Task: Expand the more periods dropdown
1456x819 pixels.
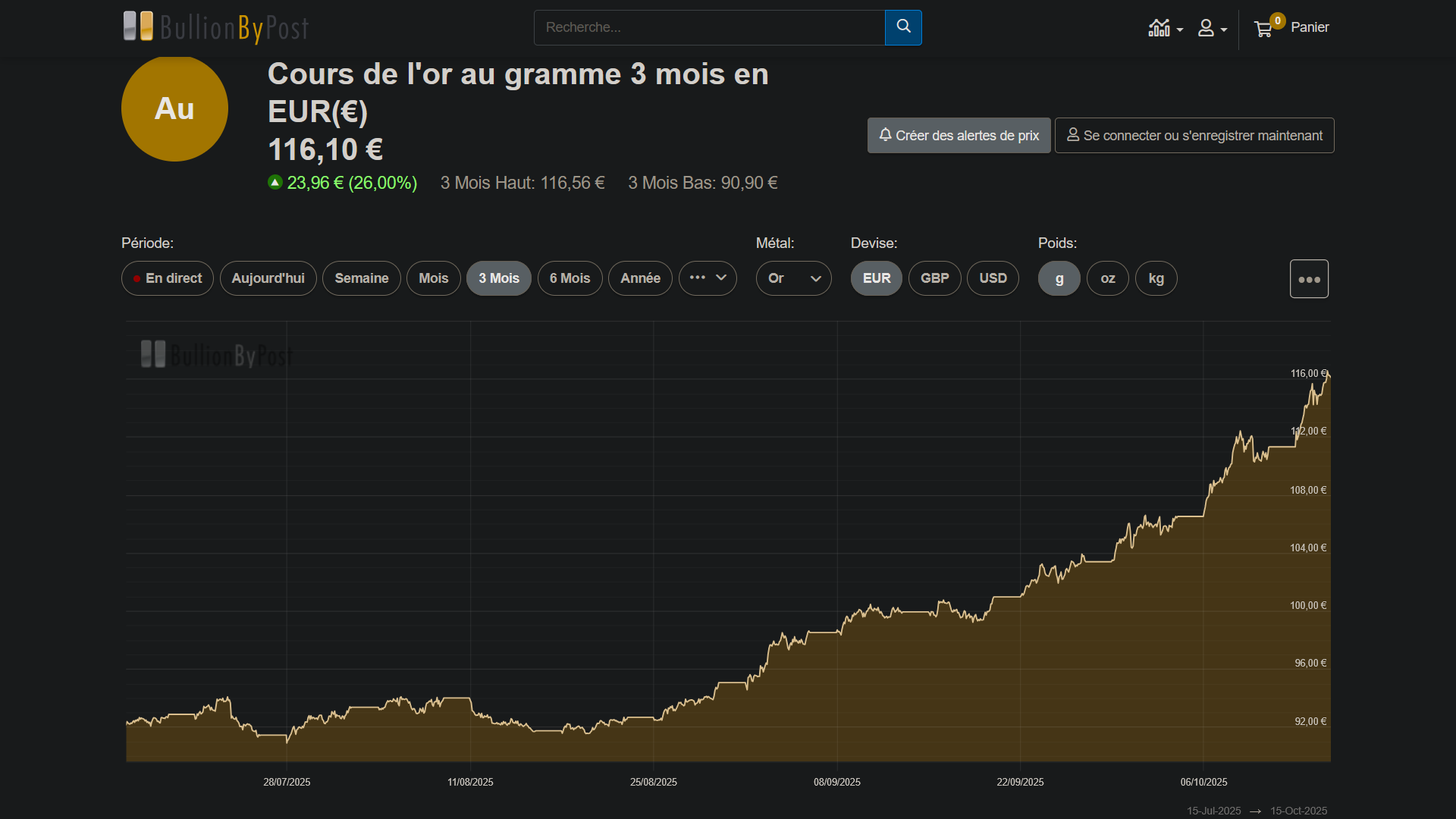Action: pyautogui.click(x=708, y=278)
